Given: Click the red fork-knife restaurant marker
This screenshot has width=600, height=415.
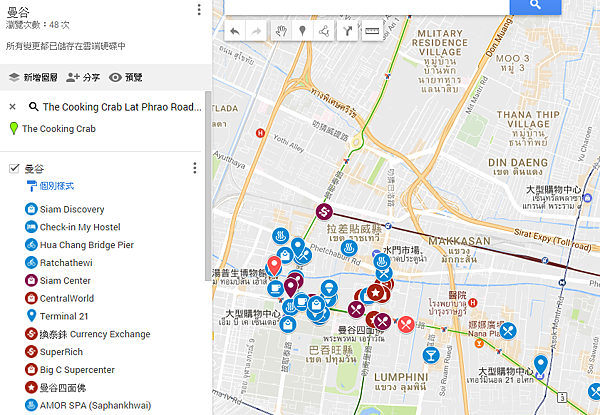Looking at the screenshot, I should coord(406,324).
